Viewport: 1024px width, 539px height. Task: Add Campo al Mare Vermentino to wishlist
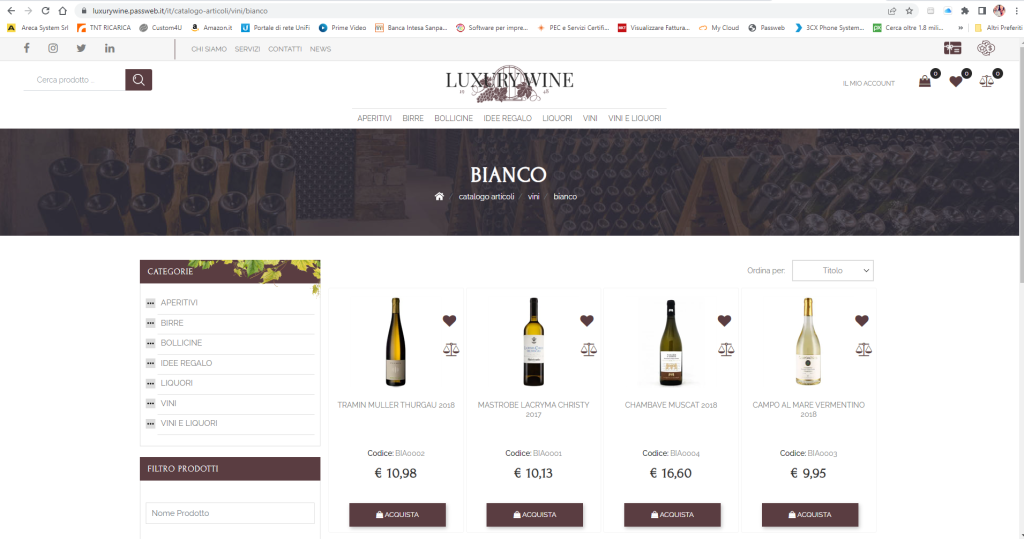pos(862,321)
